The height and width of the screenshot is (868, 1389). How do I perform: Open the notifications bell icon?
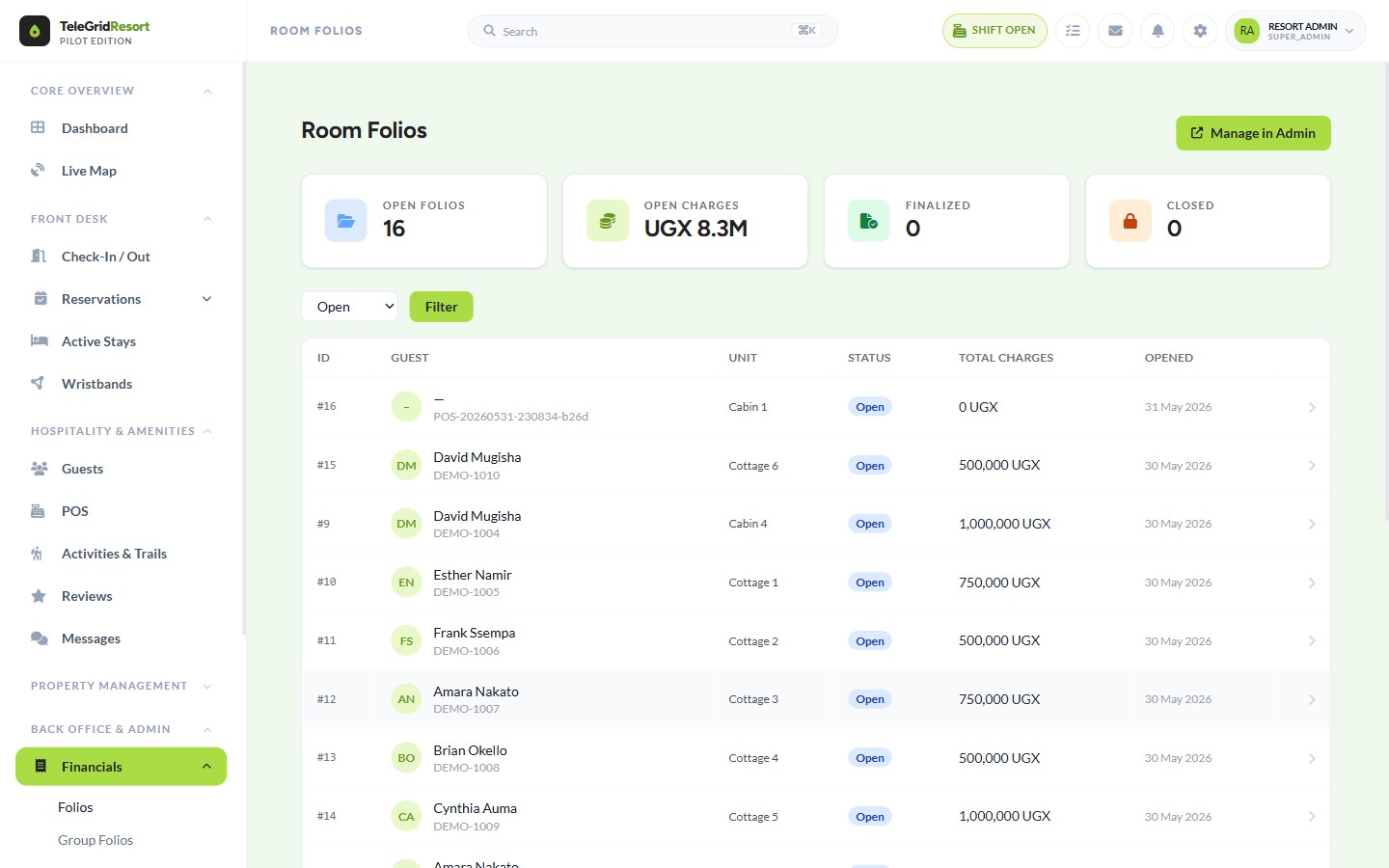point(1157,31)
